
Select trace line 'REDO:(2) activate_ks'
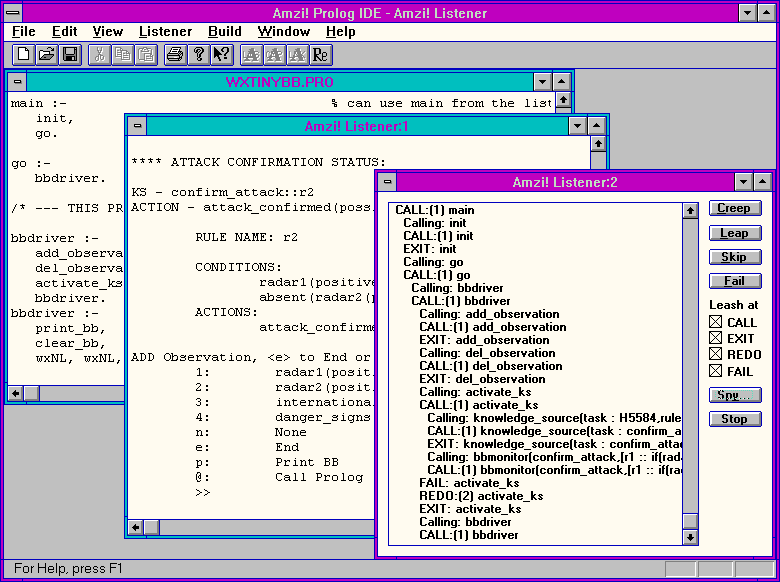(x=482, y=496)
